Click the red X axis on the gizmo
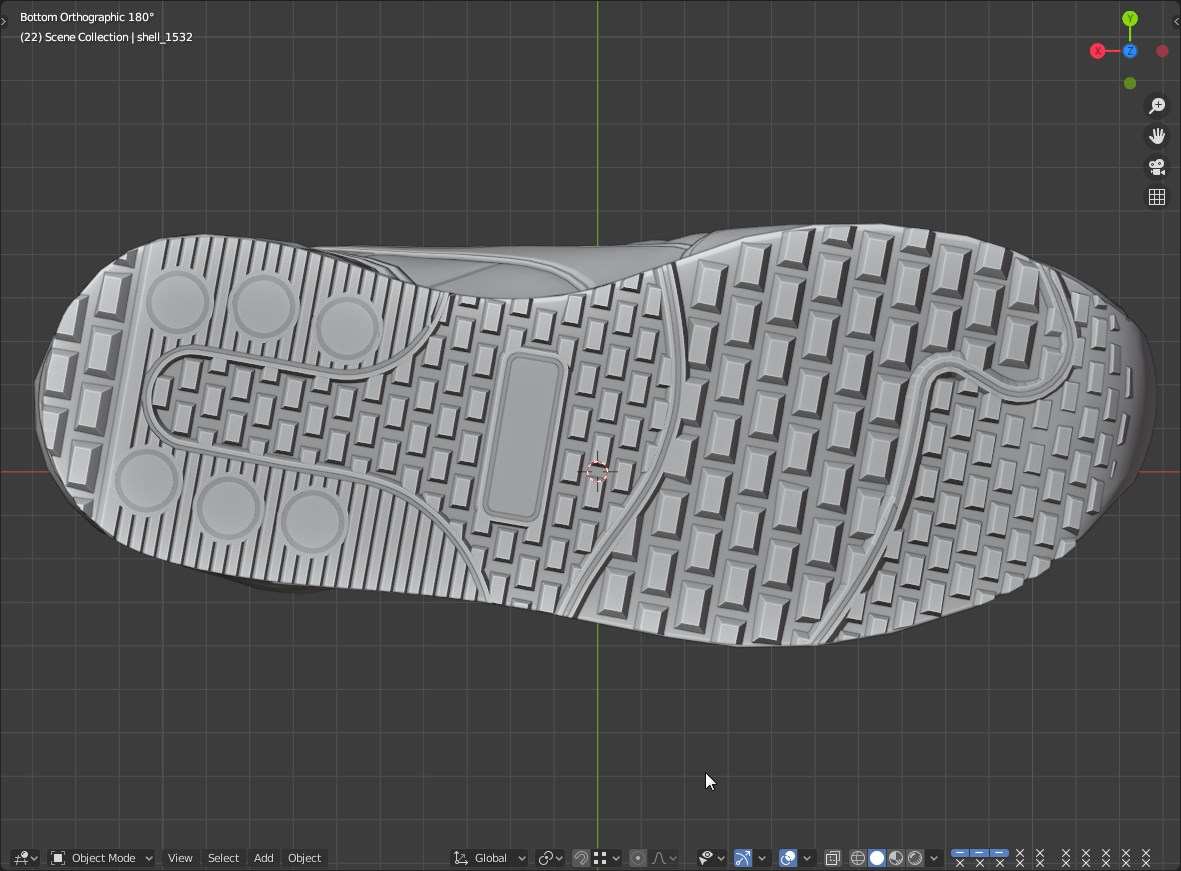The height and width of the screenshot is (871, 1181). pyautogui.click(x=1097, y=51)
